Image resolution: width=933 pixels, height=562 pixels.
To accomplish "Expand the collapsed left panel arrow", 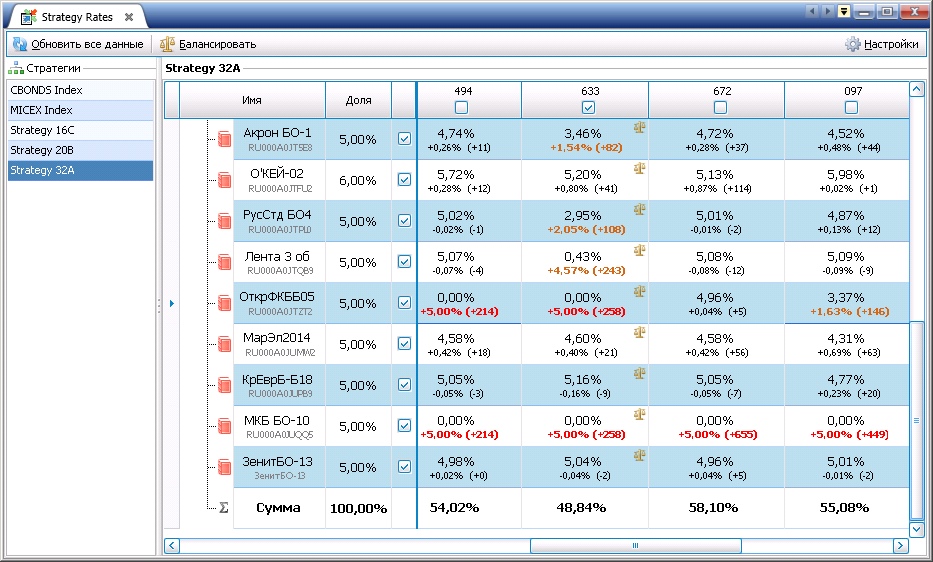I will (171, 303).
